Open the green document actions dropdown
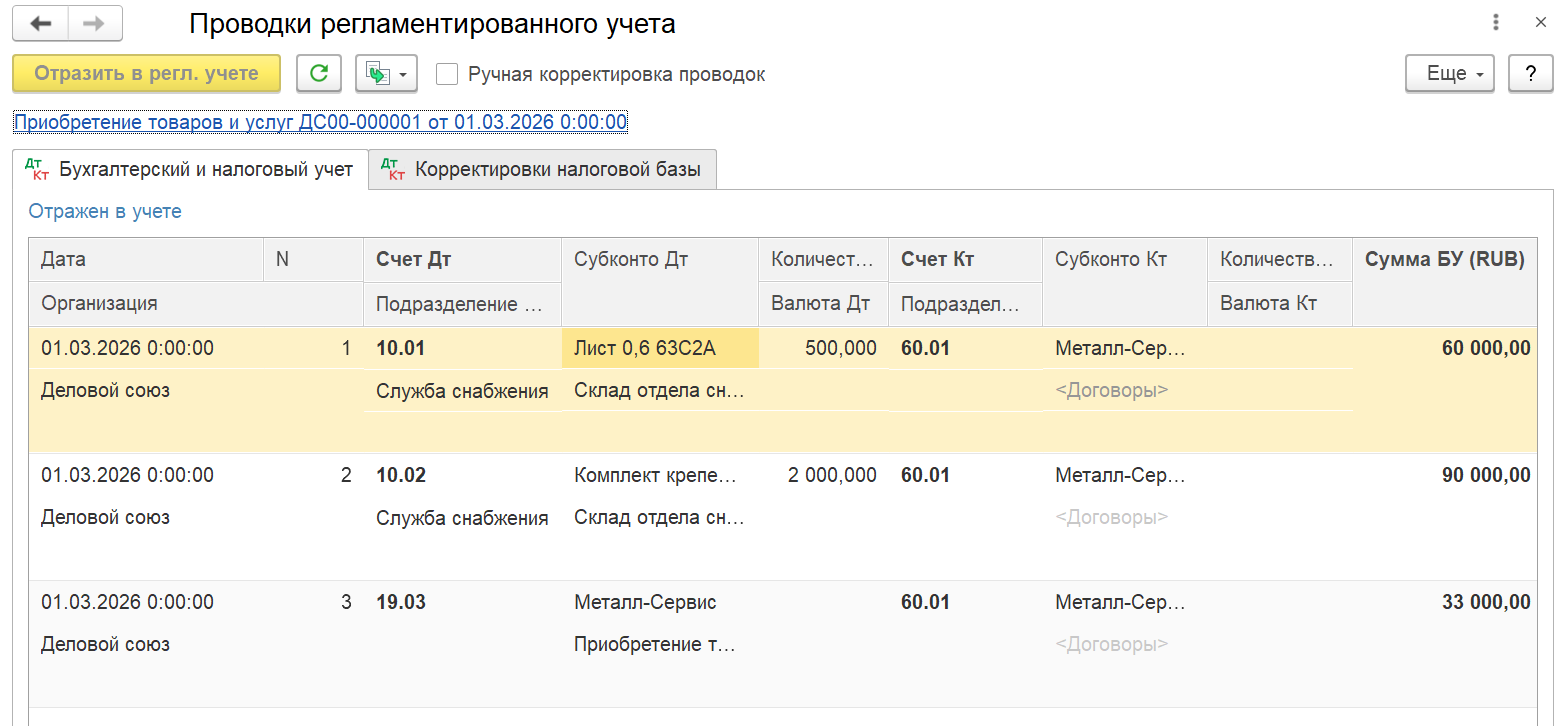Image resolution: width=1554 pixels, height=726 pixels. pyautogui.click(x=386, y=73)
